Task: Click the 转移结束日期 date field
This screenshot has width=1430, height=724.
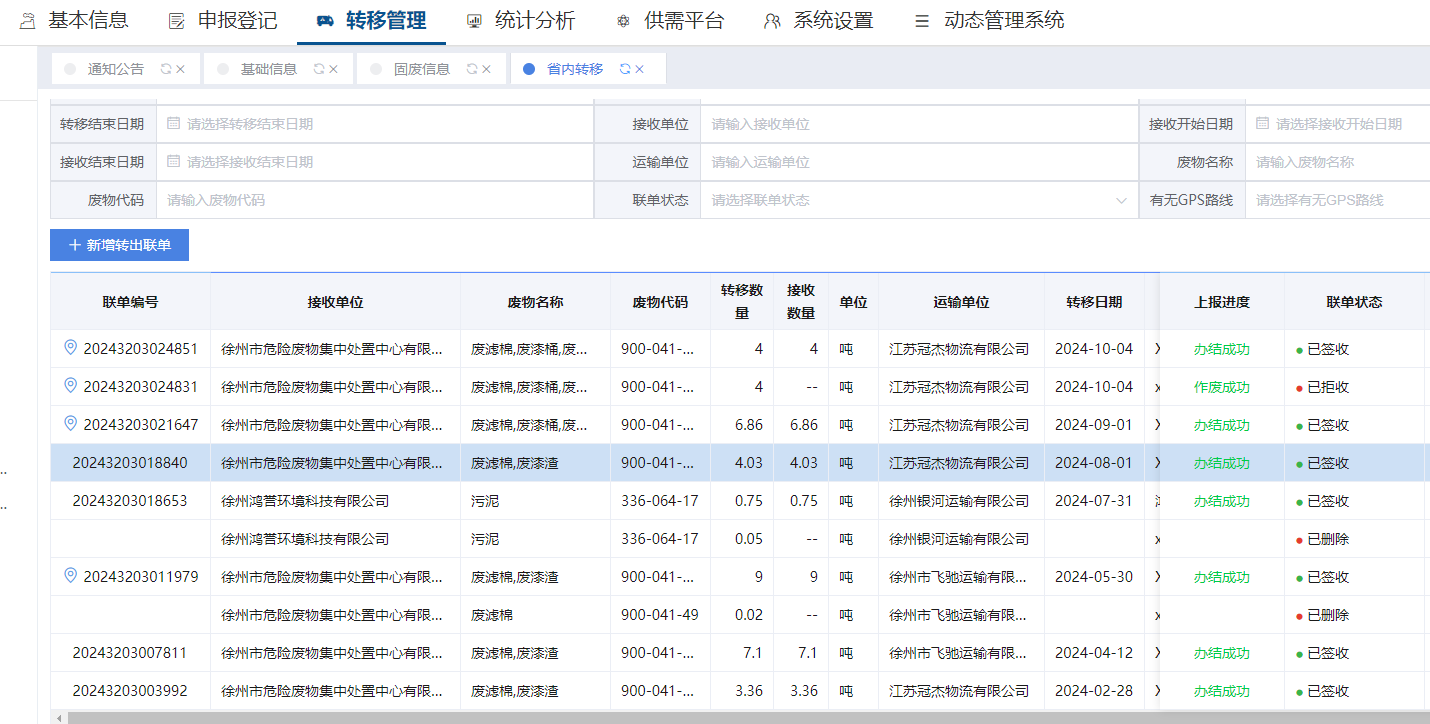Action: 375,124
